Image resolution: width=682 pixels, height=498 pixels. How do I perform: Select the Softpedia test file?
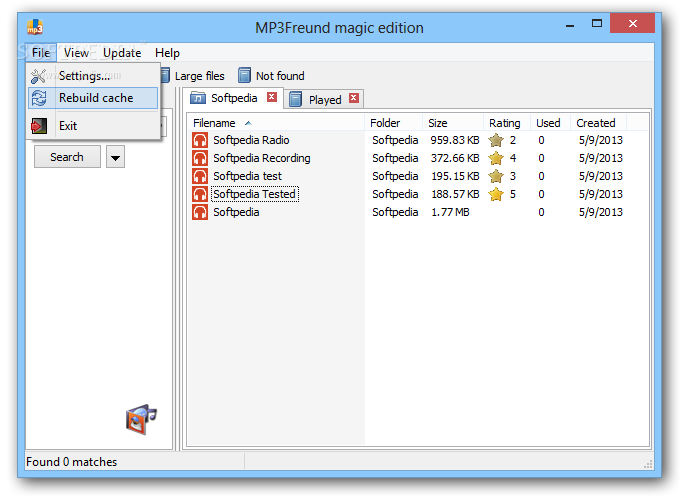pos(247,176)
